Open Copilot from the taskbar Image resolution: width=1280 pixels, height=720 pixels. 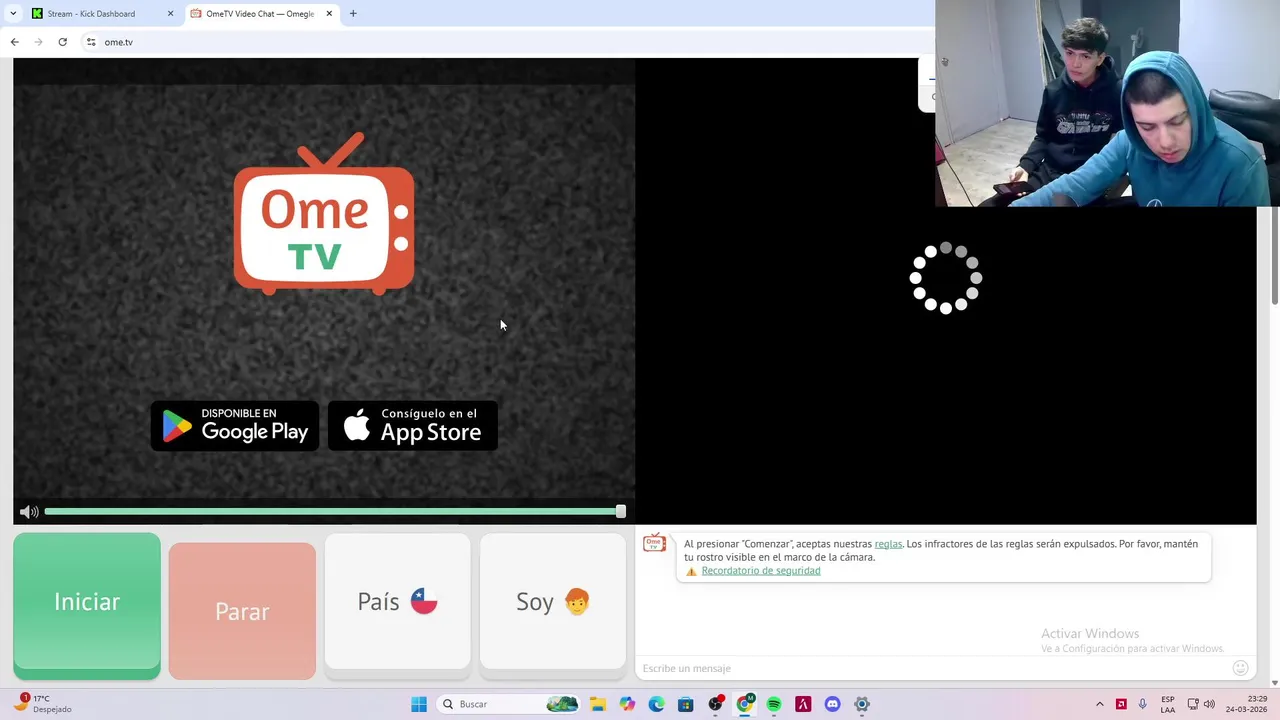627,704
